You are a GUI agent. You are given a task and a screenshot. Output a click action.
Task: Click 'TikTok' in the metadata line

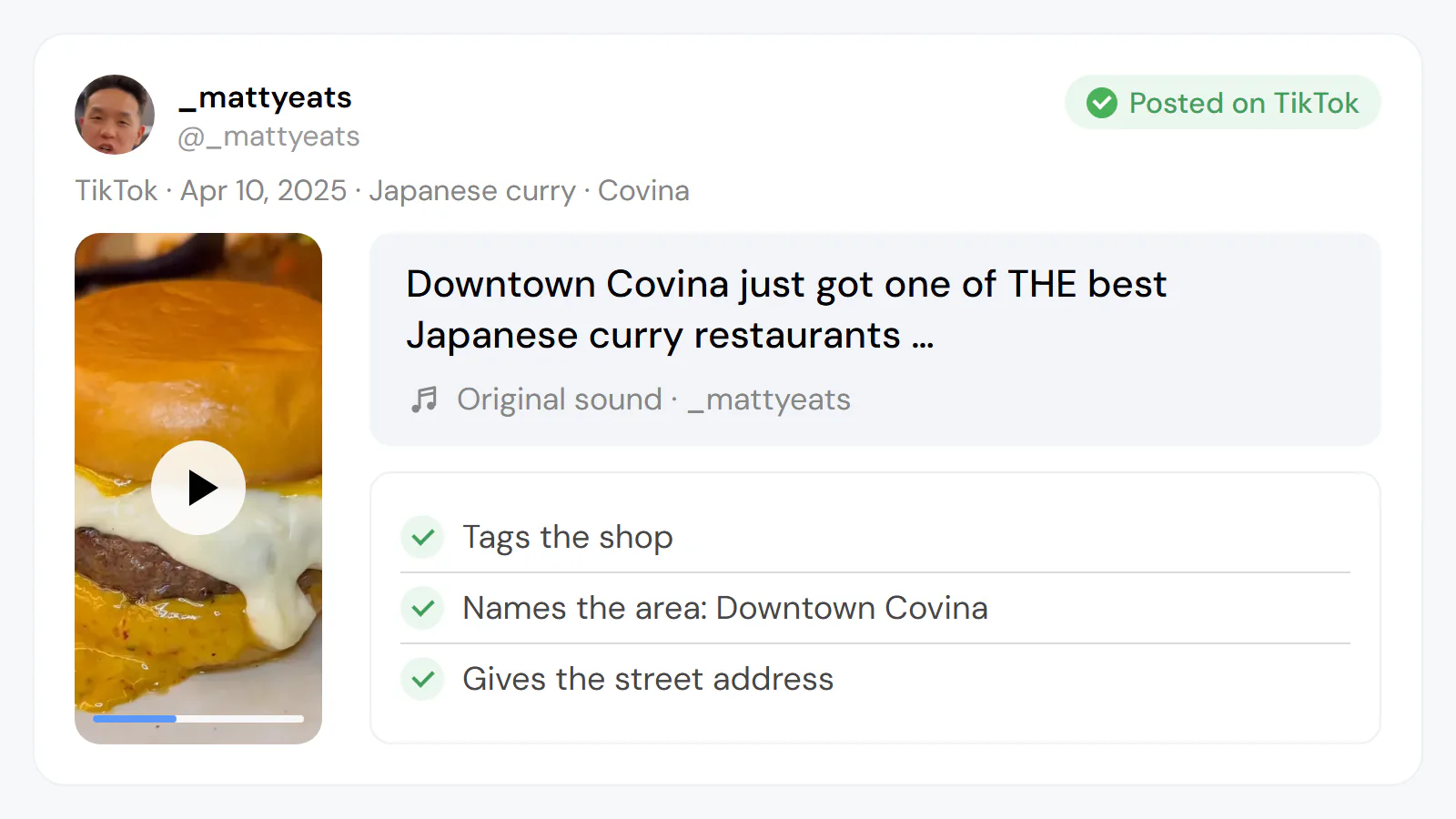[116, 191]
